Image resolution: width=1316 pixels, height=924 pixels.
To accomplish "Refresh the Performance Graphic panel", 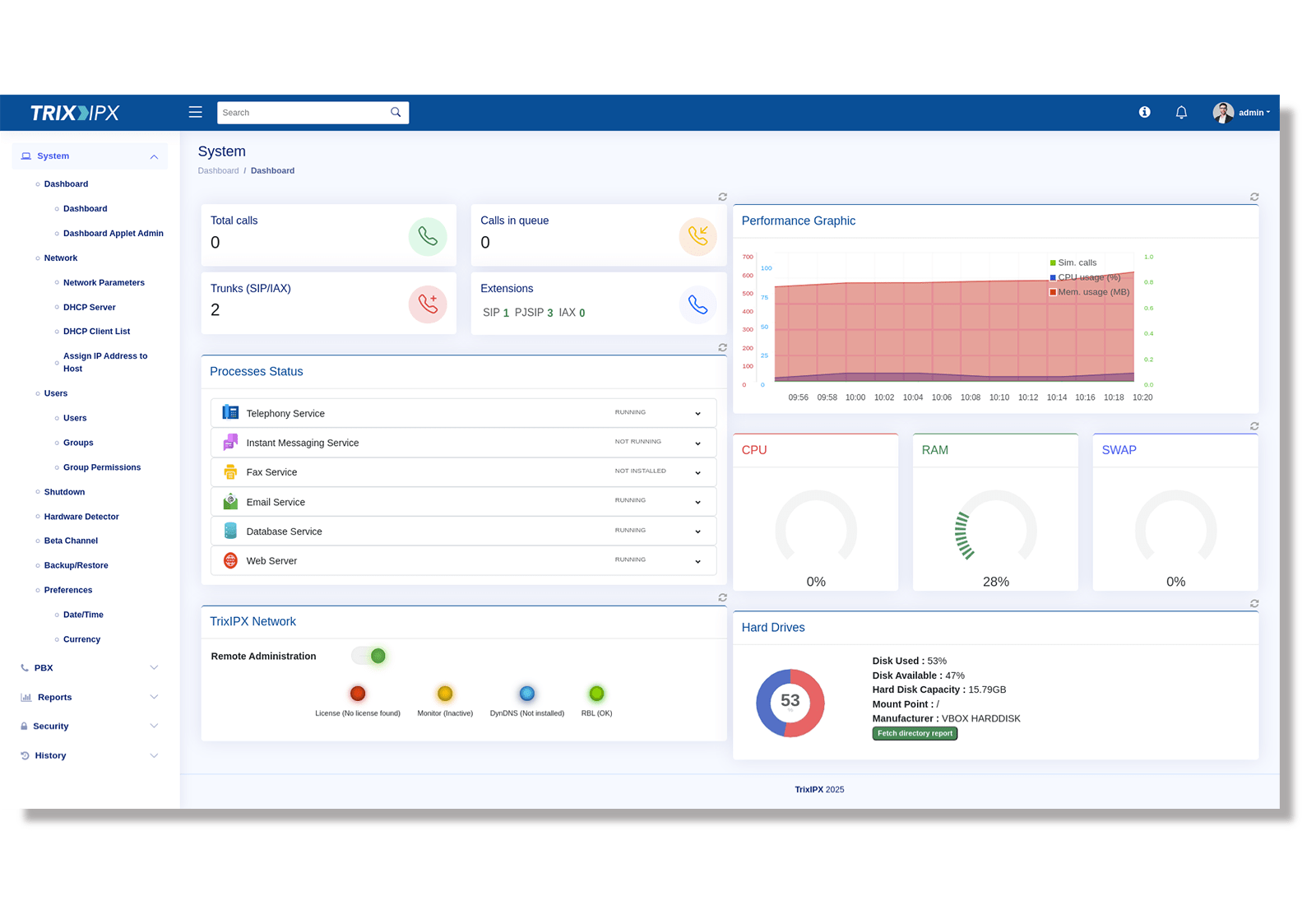I will 1253,197.
